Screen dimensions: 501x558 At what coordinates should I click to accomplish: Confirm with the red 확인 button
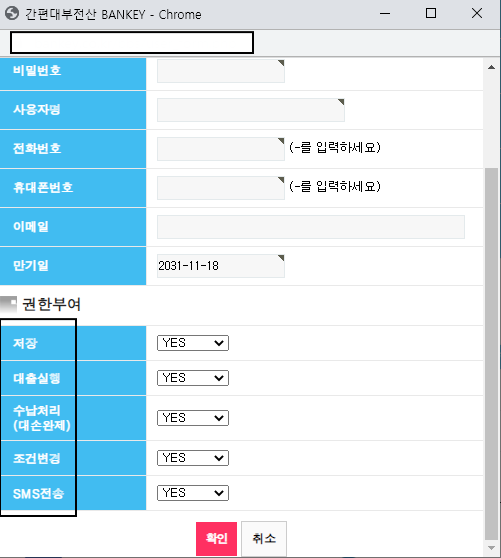click(x=216, y=538)
